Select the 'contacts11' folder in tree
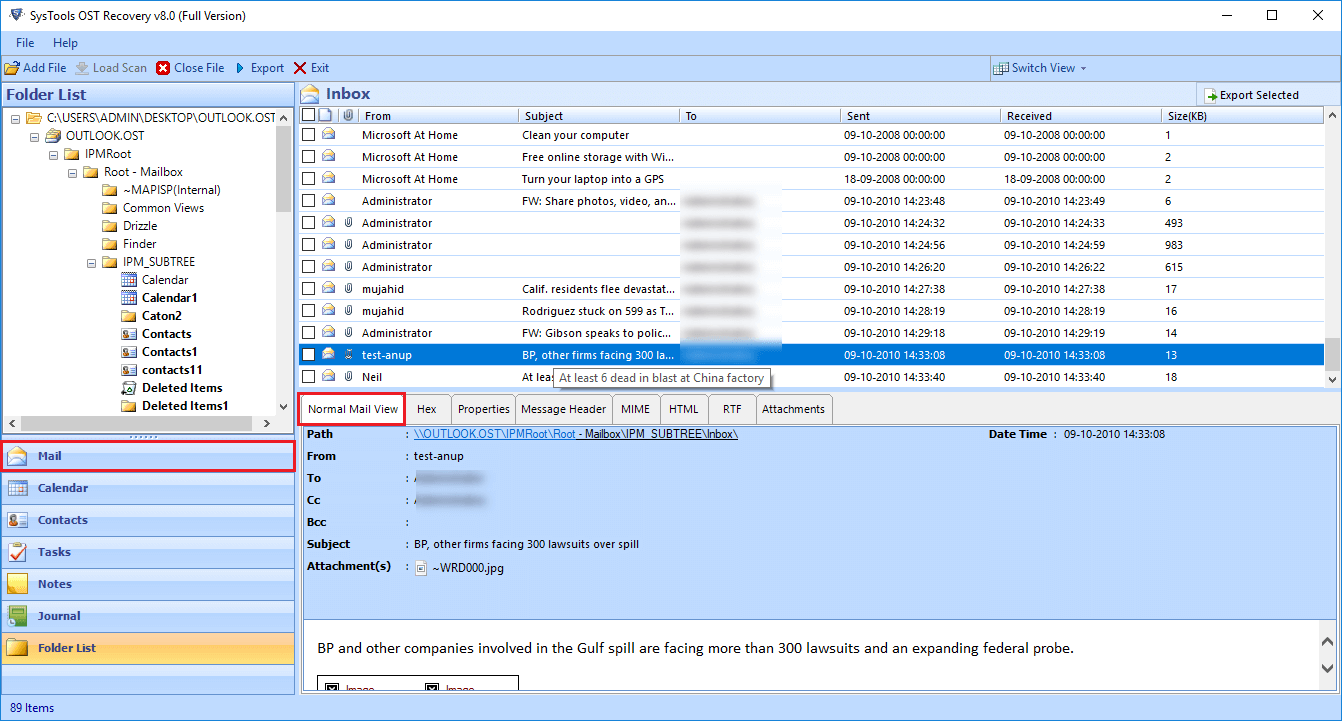1342x721 pixels. [x=172, y=370]
